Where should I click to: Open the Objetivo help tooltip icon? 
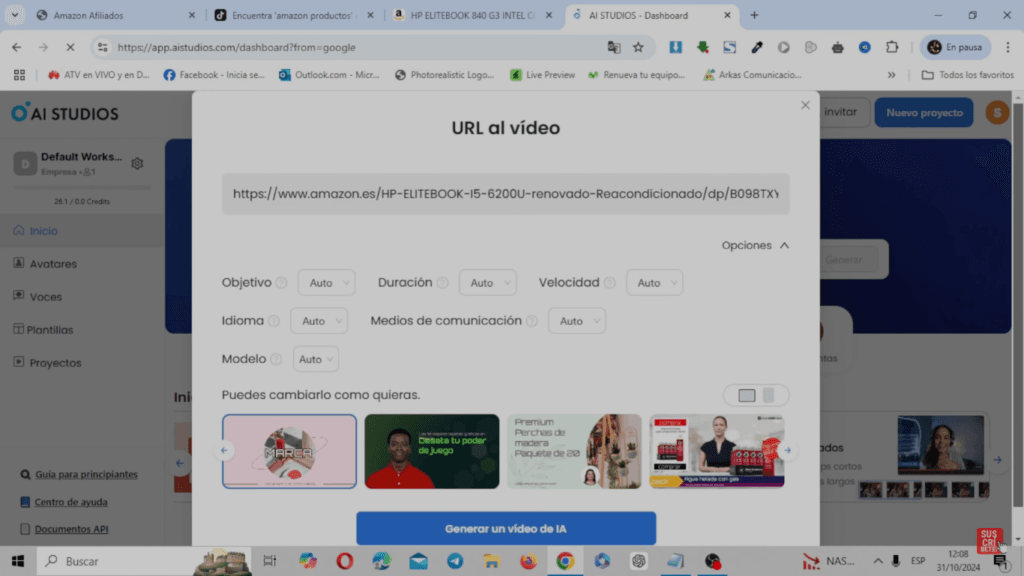point(282,283)
